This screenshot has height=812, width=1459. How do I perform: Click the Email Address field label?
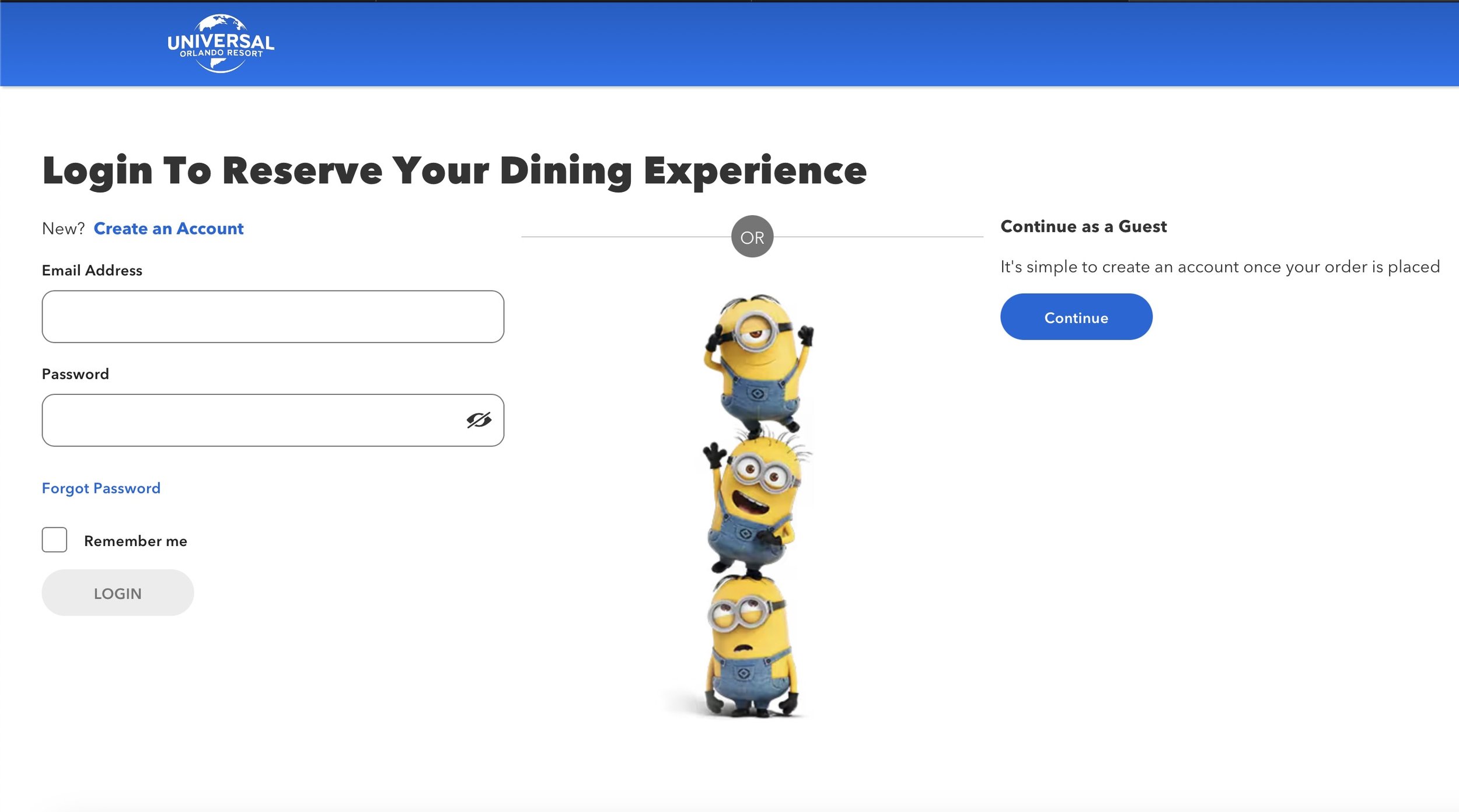pyautogui.click(x=92, y=271)
